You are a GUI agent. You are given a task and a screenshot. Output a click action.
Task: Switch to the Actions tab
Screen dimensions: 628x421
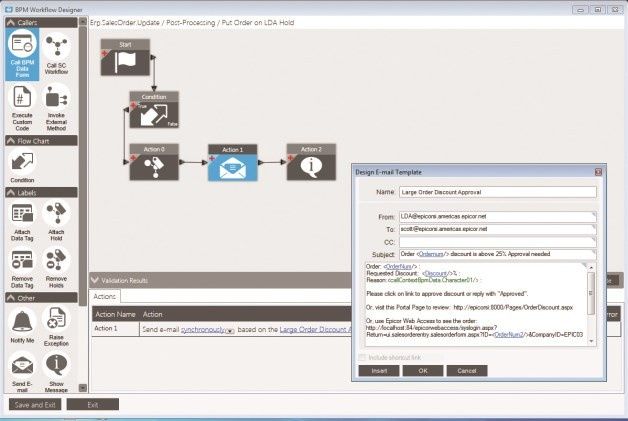[x=104, y=296]
